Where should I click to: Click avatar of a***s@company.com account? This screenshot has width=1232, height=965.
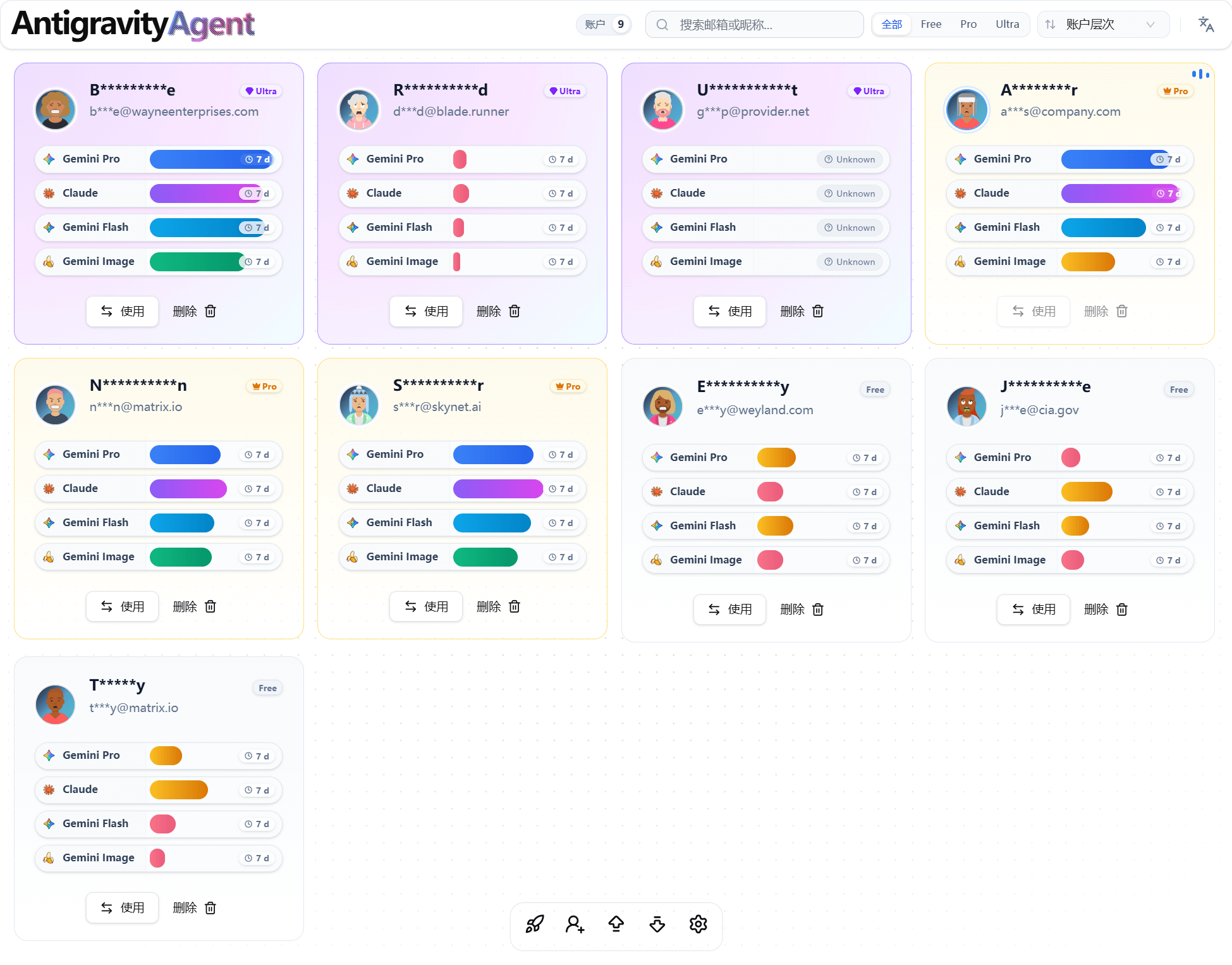point(967,109)
